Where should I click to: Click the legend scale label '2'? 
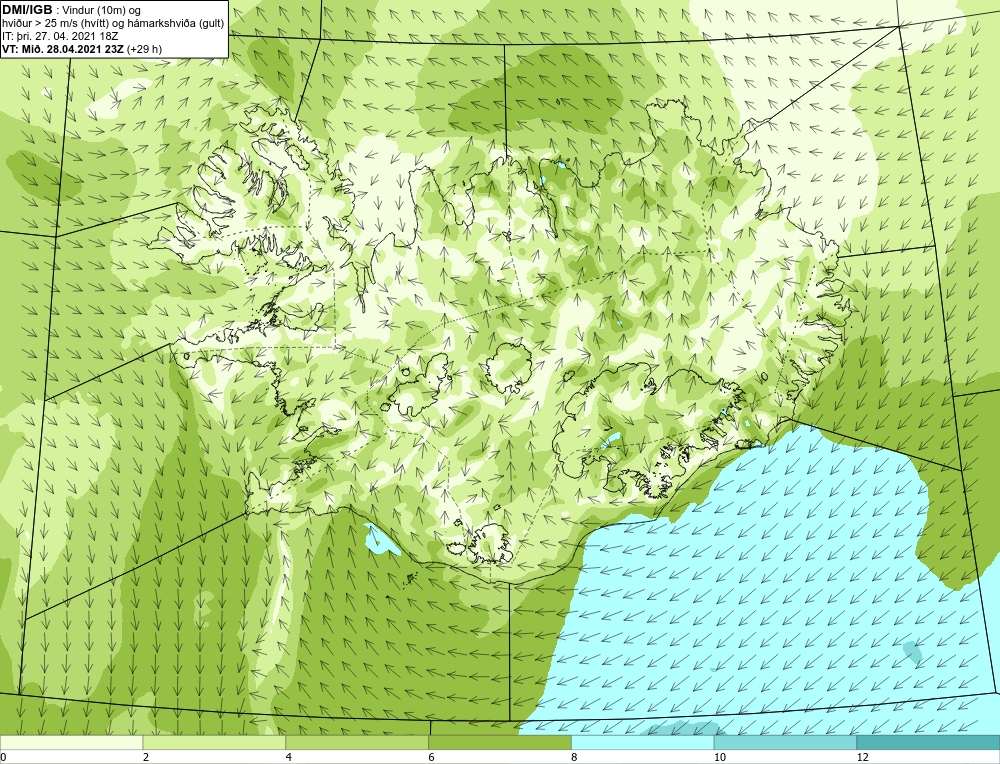(146, 757)
